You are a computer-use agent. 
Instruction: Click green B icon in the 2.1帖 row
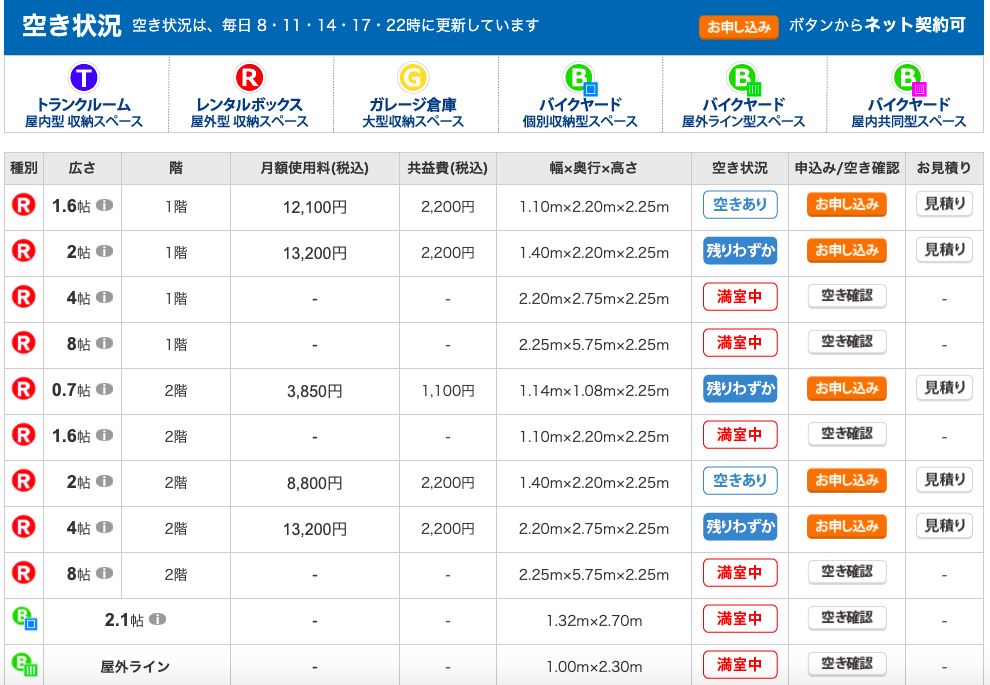23,619
